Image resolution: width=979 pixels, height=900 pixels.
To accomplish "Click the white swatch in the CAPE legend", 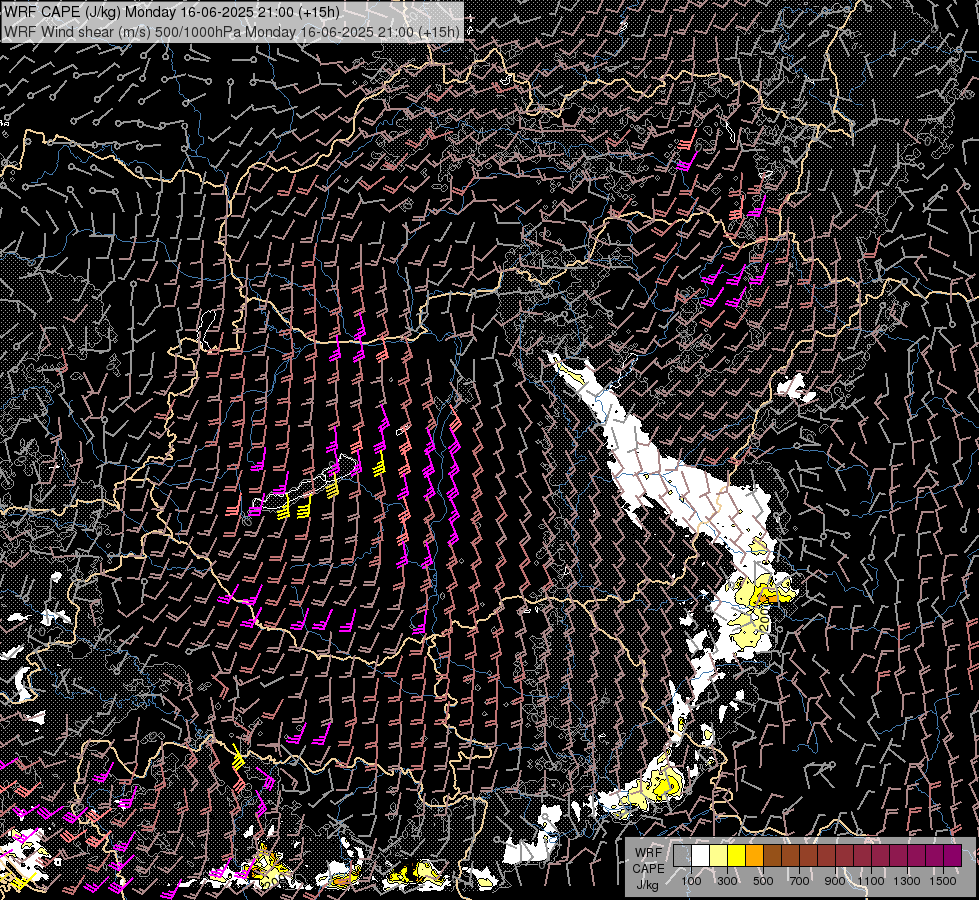I will click(701, 856).
